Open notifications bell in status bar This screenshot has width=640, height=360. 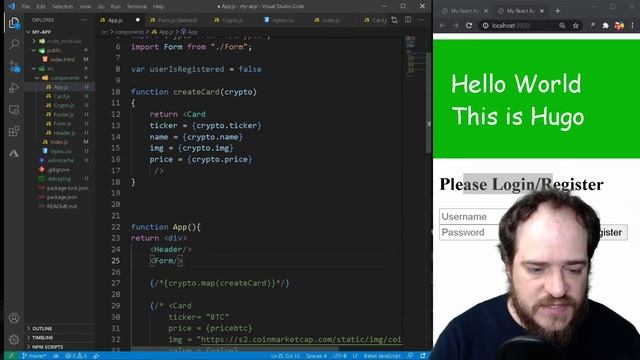coord(423,356)
